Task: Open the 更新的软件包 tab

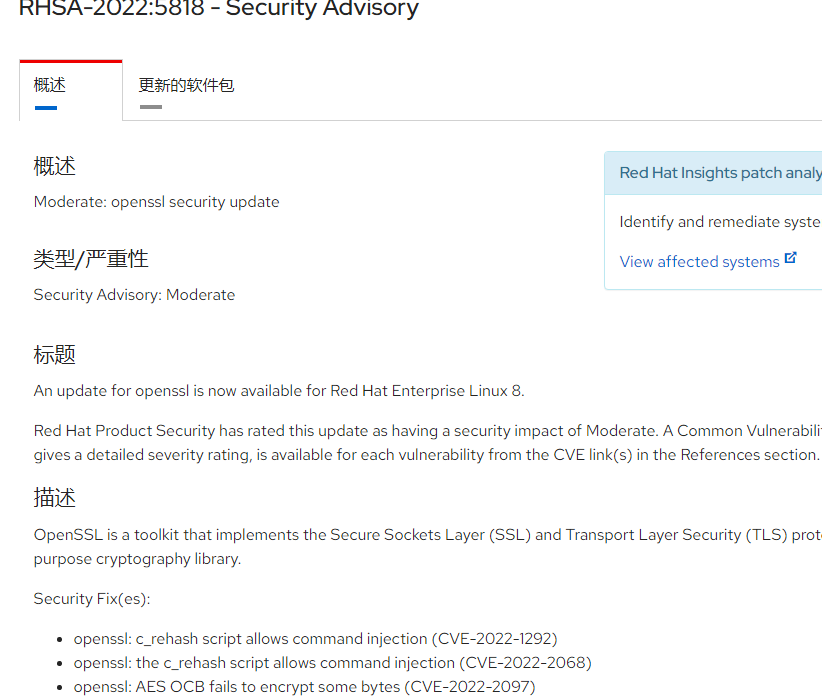Action: pos(186,85)
